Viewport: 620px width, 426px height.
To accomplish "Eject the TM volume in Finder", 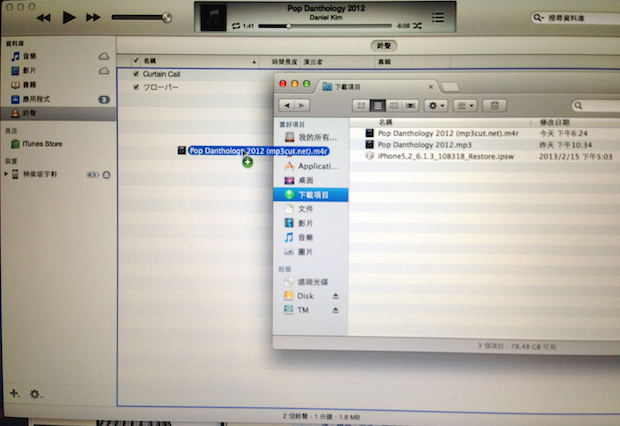I will 335,310.
